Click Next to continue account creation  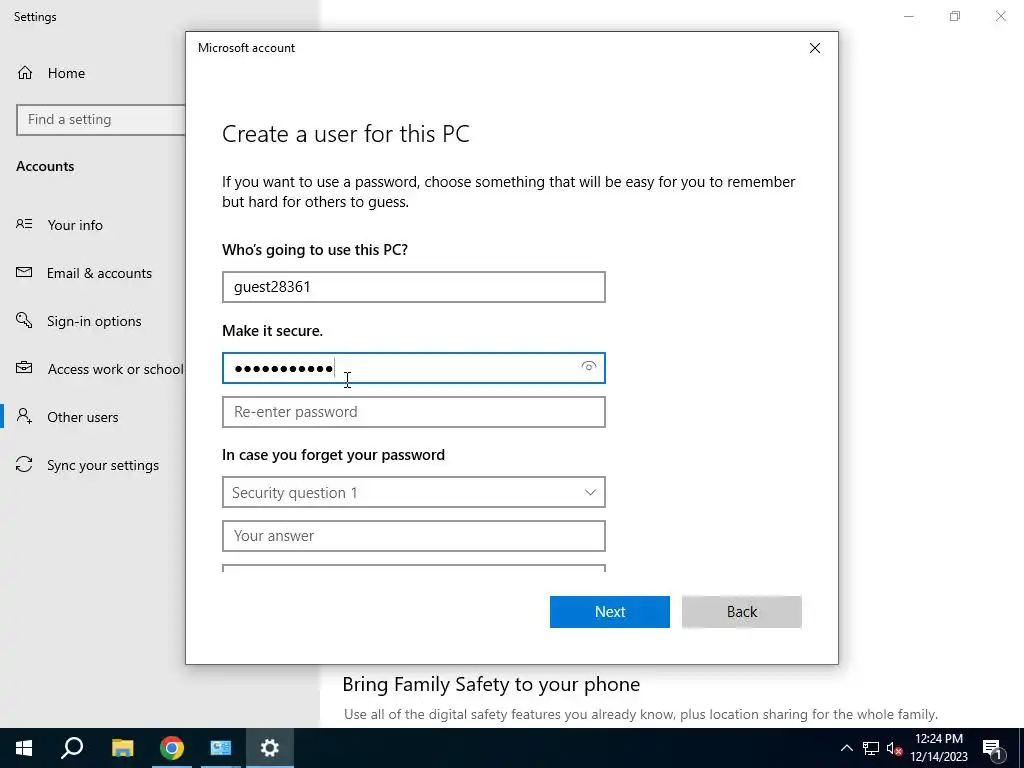point(609,612)
